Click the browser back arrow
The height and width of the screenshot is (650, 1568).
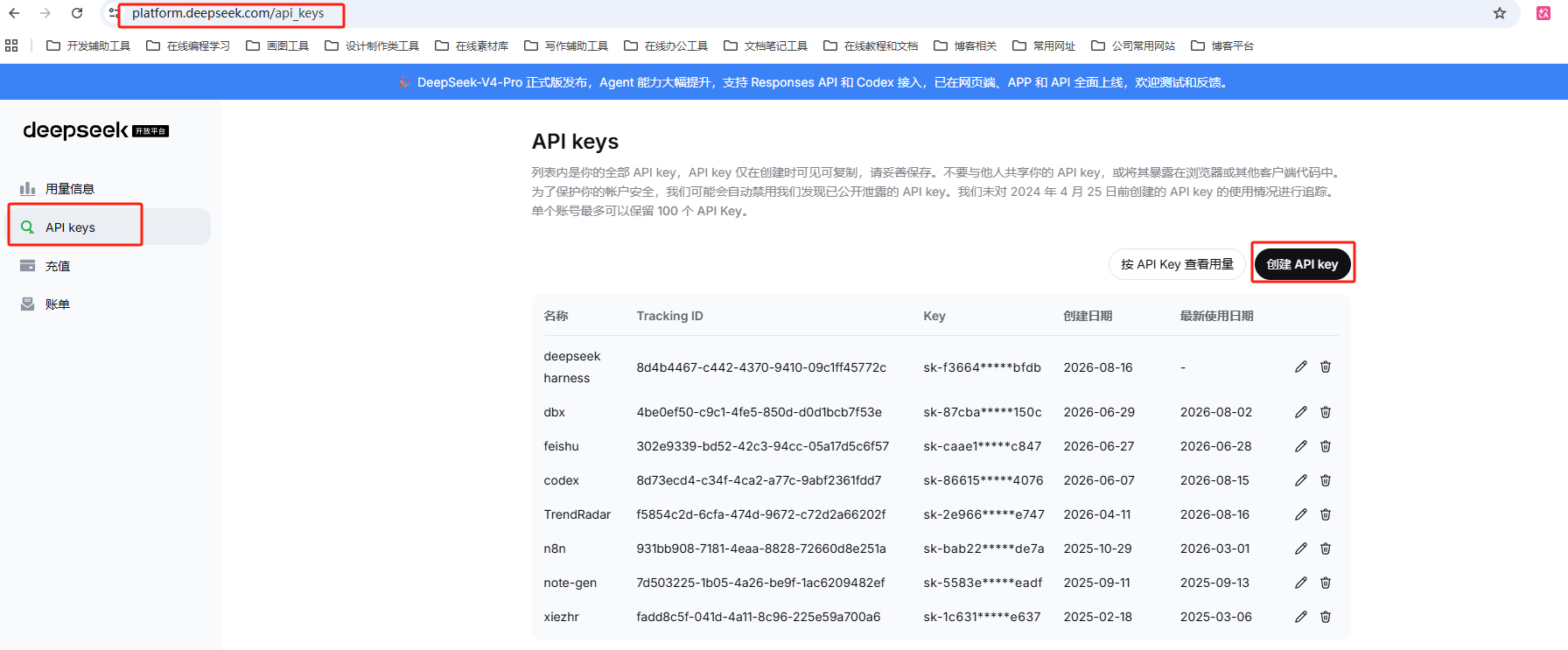pyautogui.click(x=14, y=13)
